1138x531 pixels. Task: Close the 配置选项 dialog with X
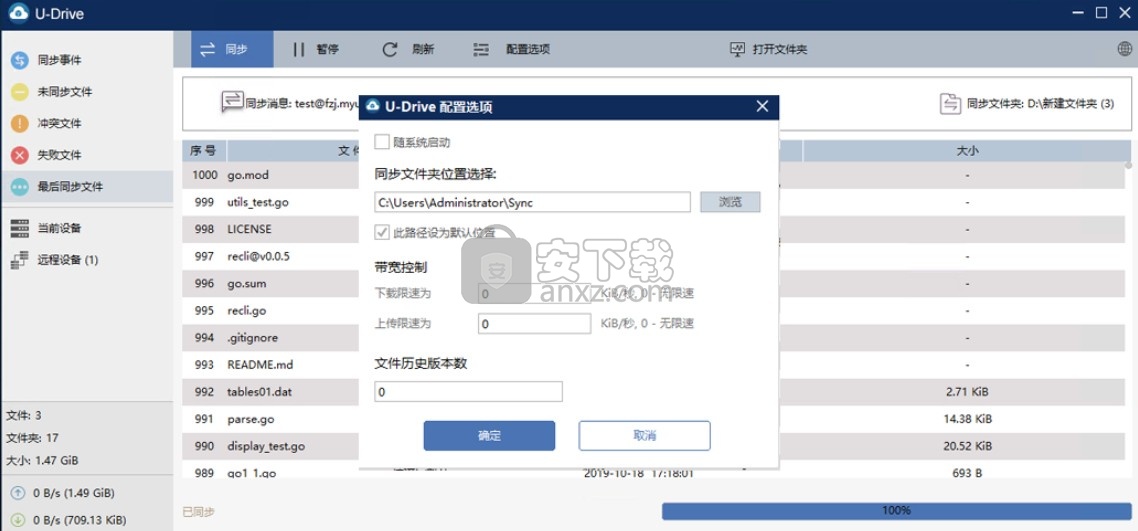coord(762,107)
